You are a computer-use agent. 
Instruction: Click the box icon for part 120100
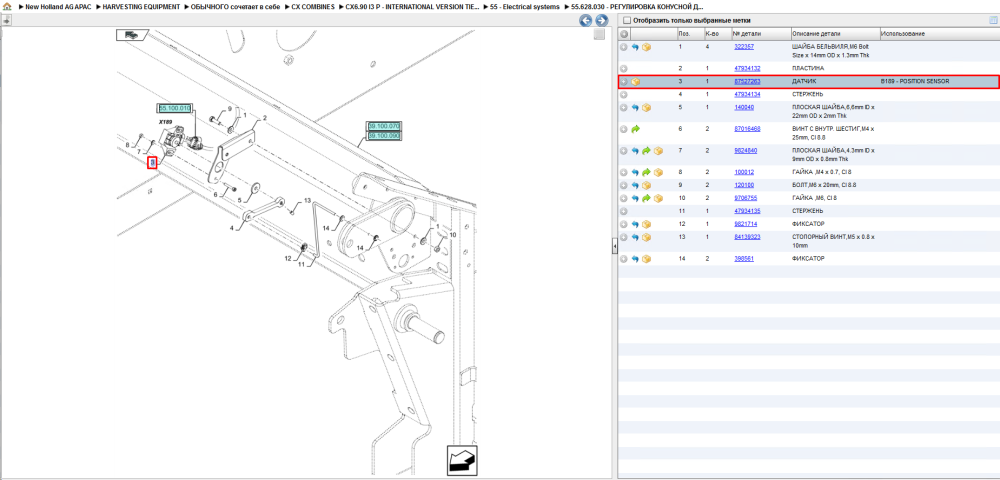(646, 185)
